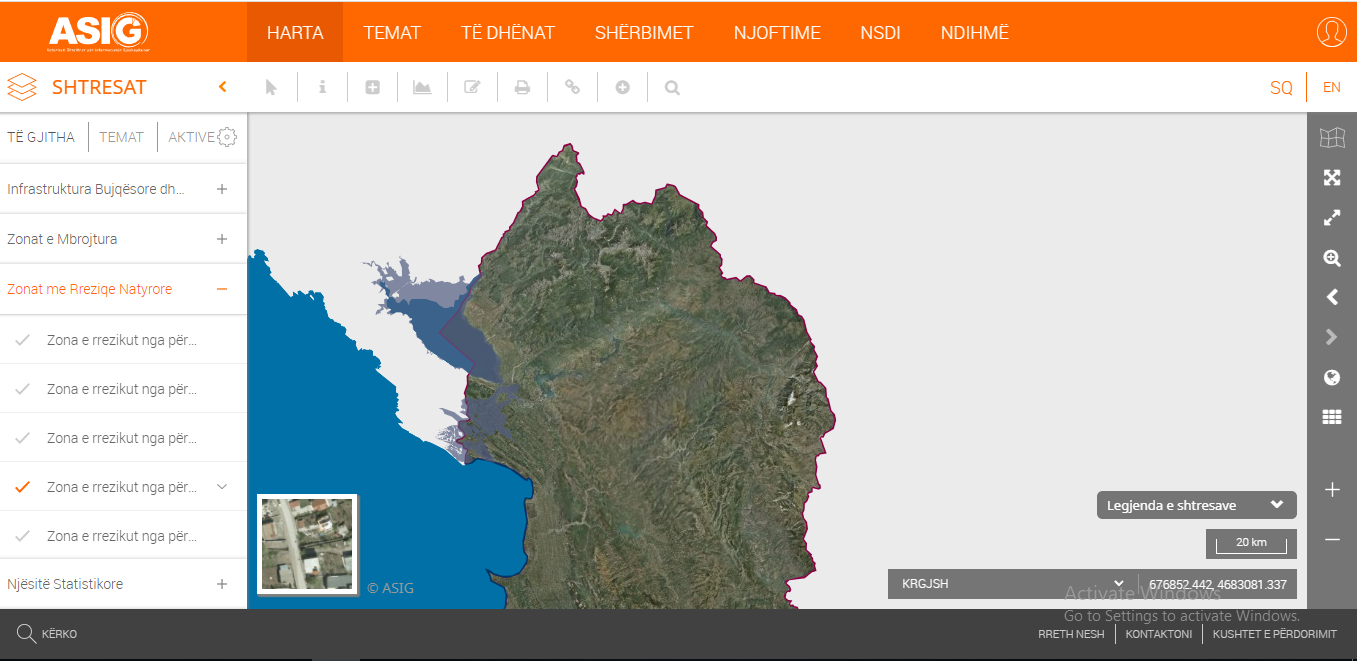Uncheck the orange-checked Zona e rrezikut layer
The width and height of the screenshot is (1357, 661).
(23, 487)
